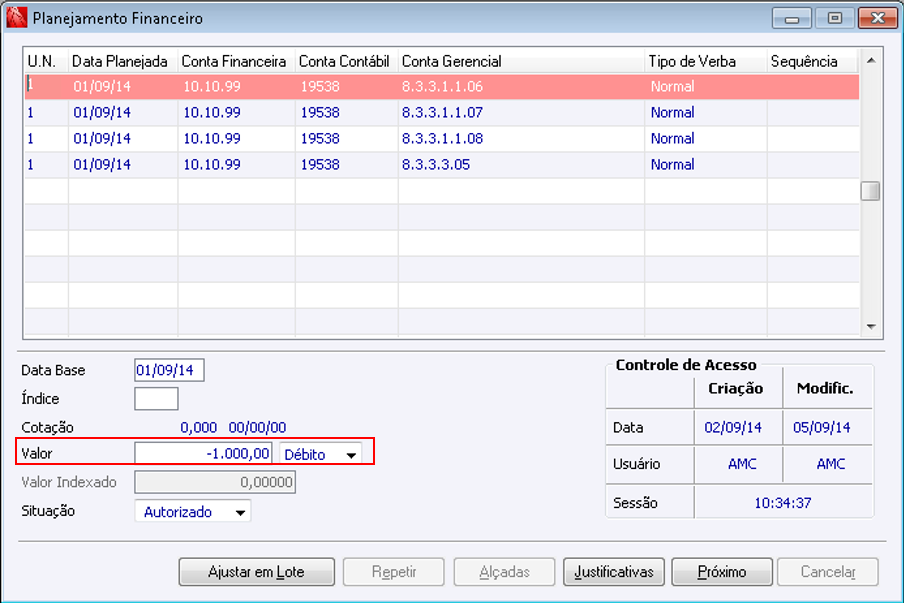Select row with Conta Gerencial 8.3.3.1.1.08
904x603 pixels.
pyautogui.click(x=442, y=138)
